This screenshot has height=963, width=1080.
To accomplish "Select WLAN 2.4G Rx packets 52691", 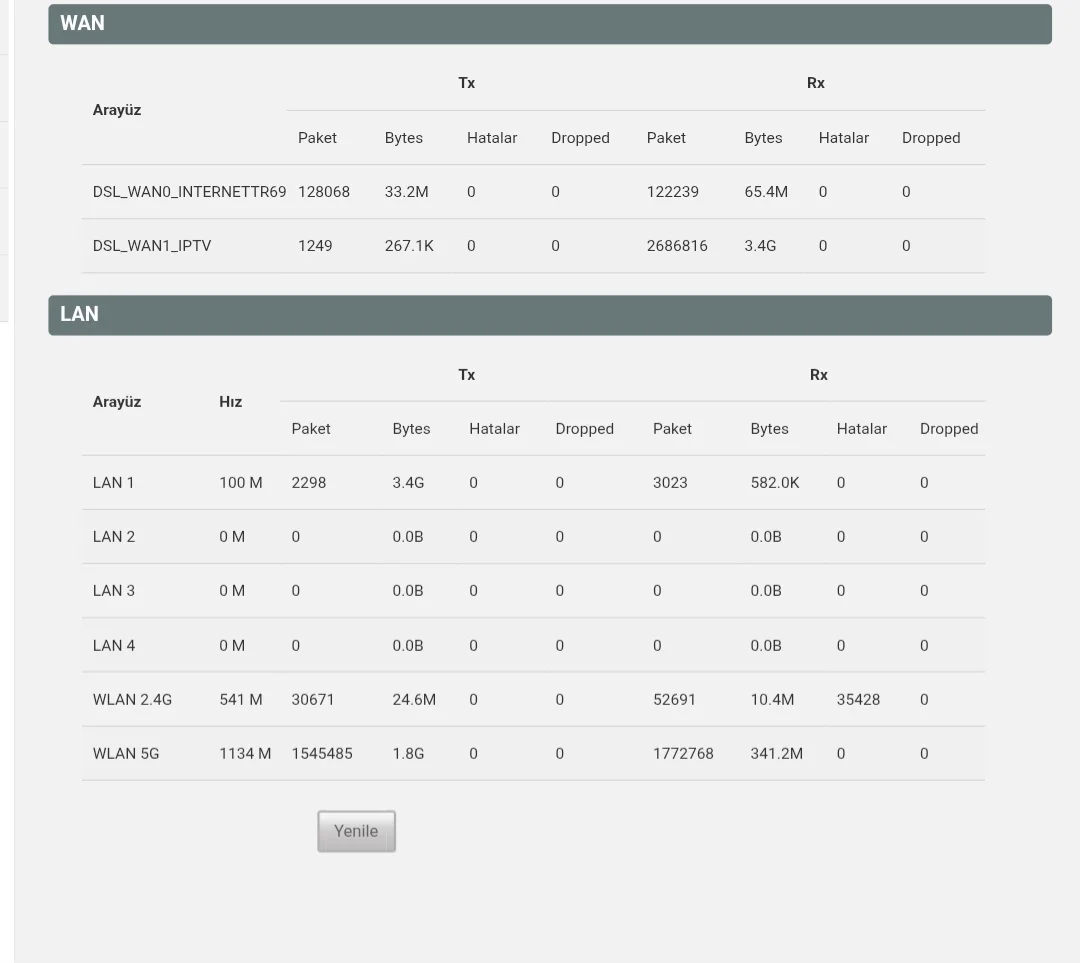I will click(674, 700).
